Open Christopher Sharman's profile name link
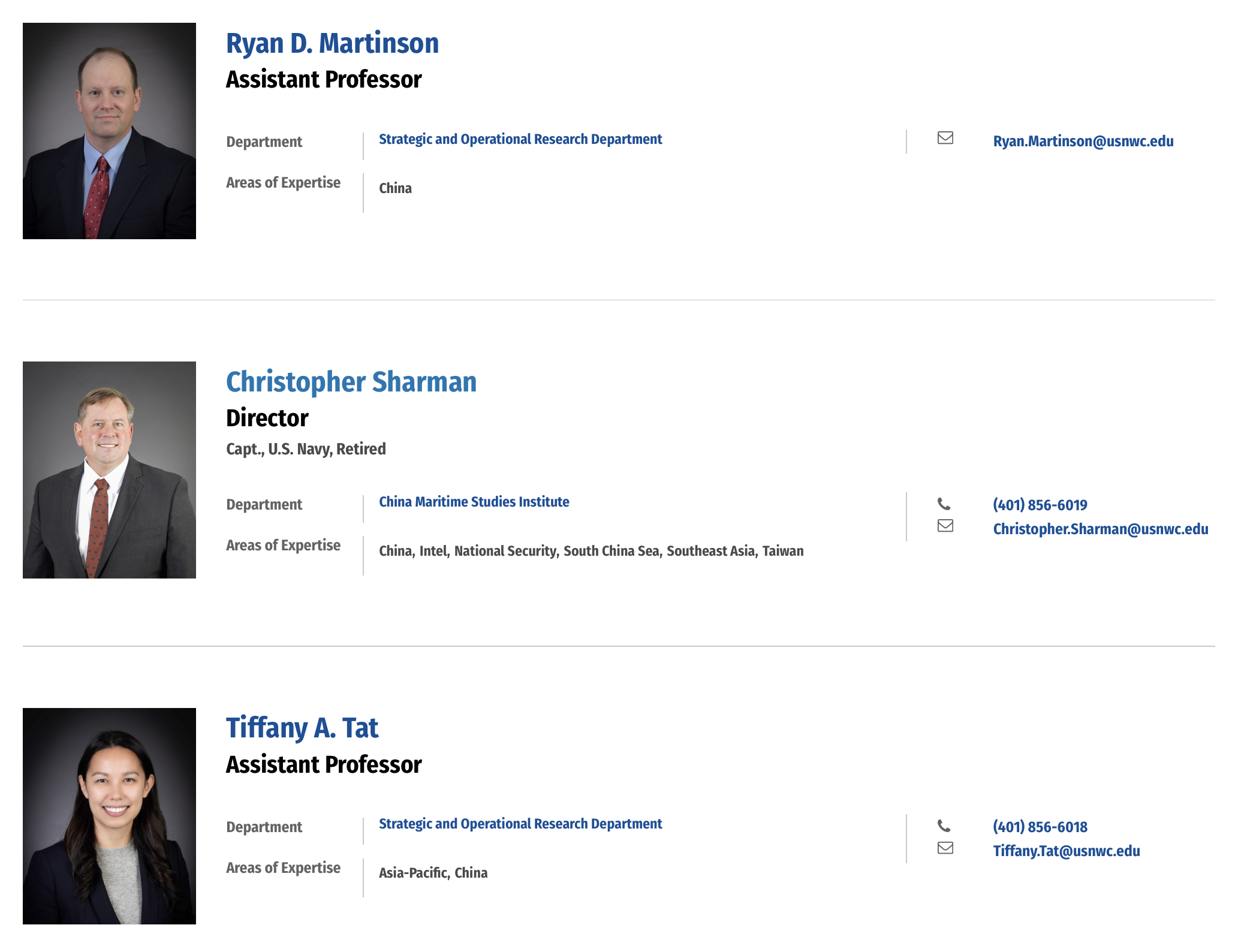The height and width of the screenshot is (952, 1235). click(351, 382)
